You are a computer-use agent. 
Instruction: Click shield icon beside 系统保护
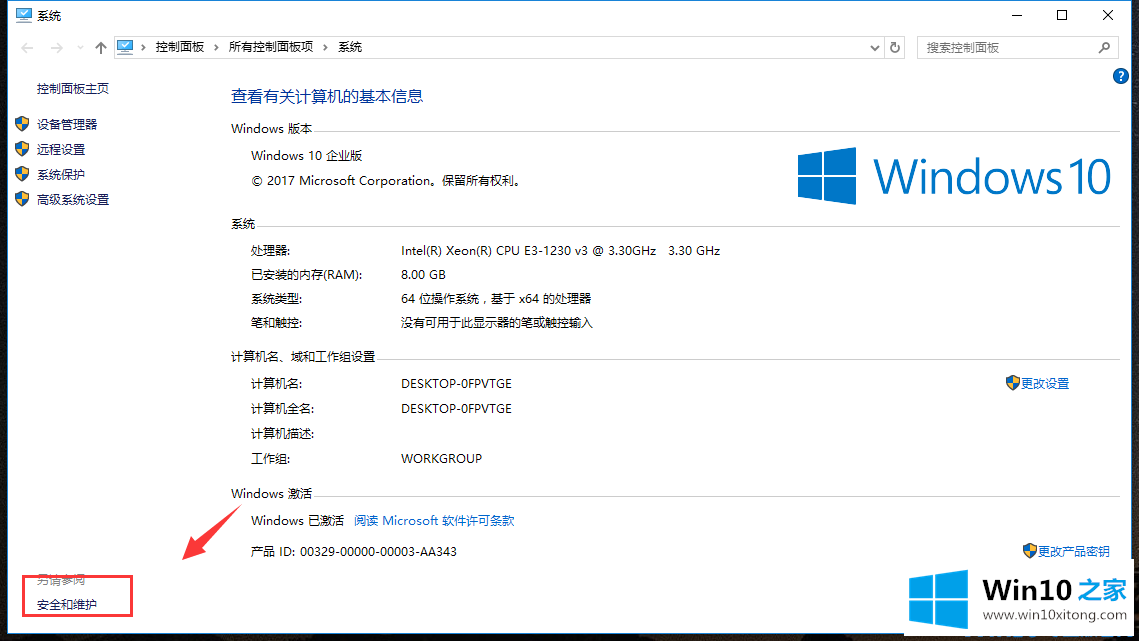point(22,174)
